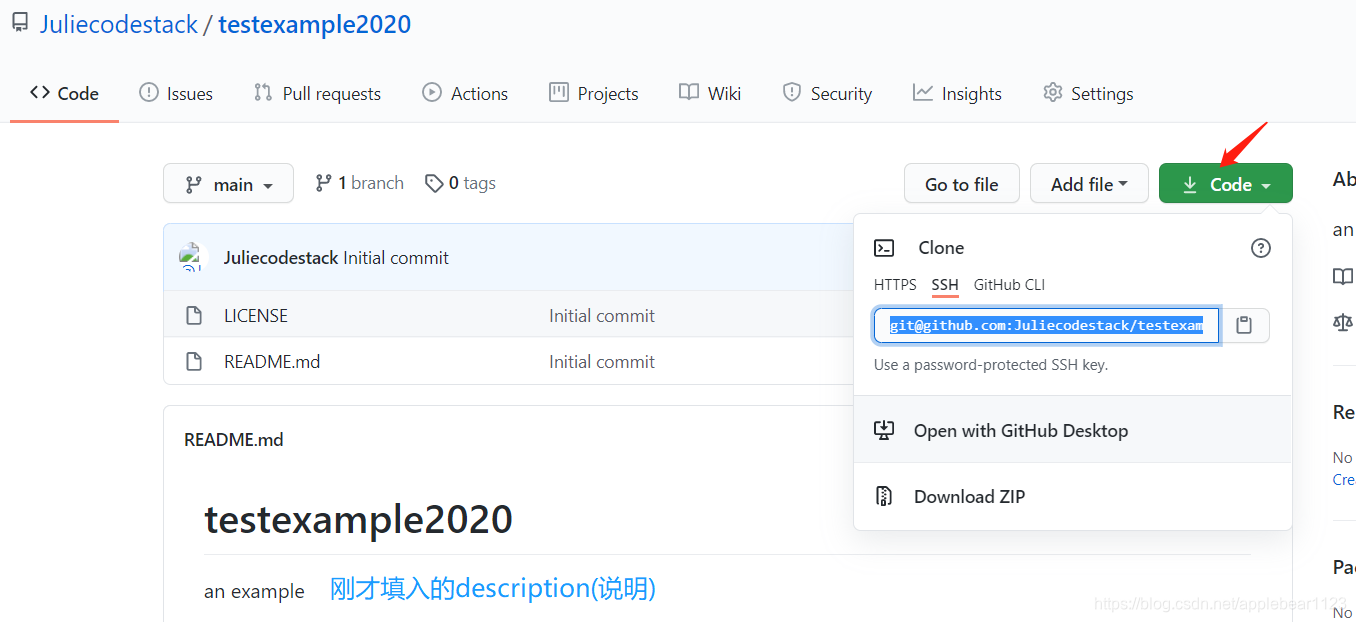
Task: Open the Wiki tab
Action: 710,93
